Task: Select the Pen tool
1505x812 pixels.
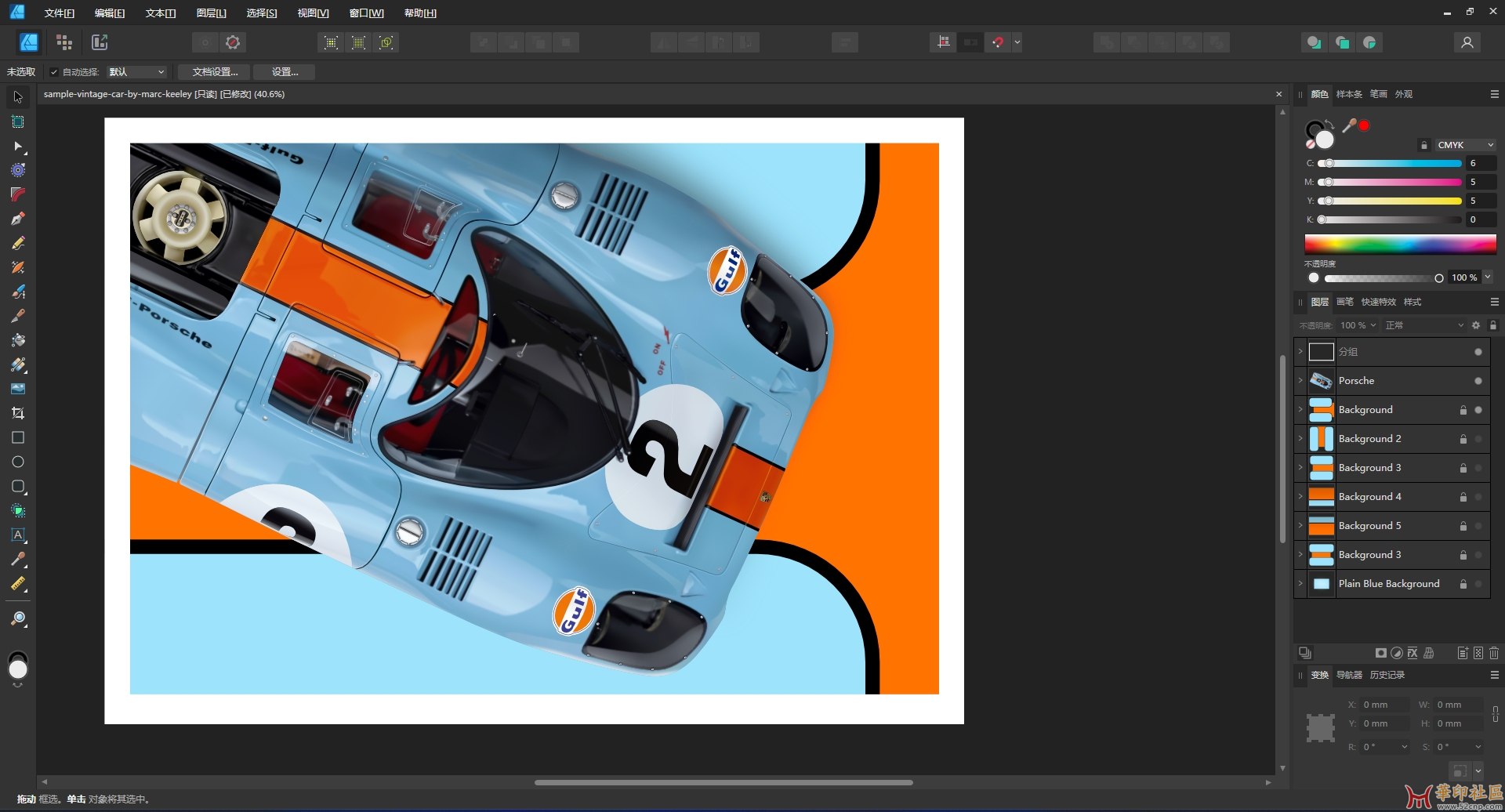Action: coord(18,219)
